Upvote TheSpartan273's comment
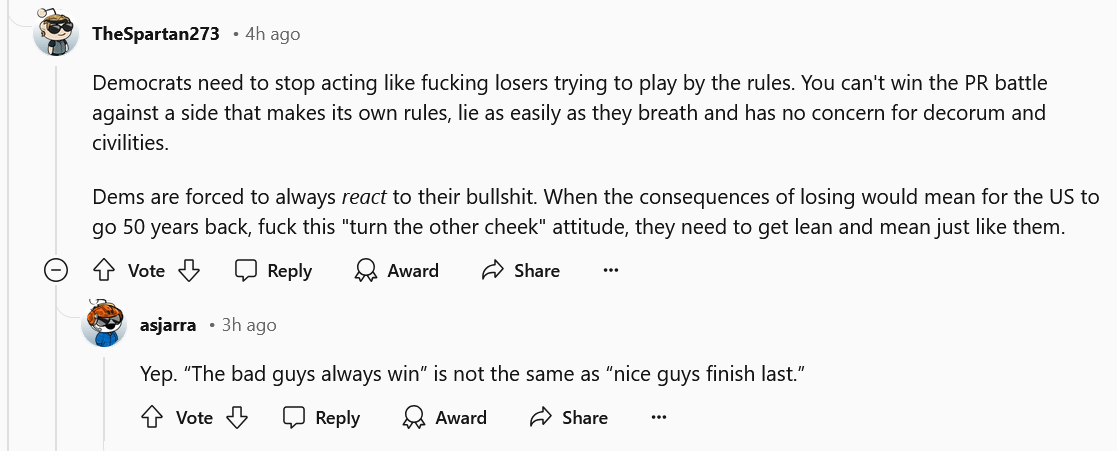The image size is (1117, 451). [104, 270]
